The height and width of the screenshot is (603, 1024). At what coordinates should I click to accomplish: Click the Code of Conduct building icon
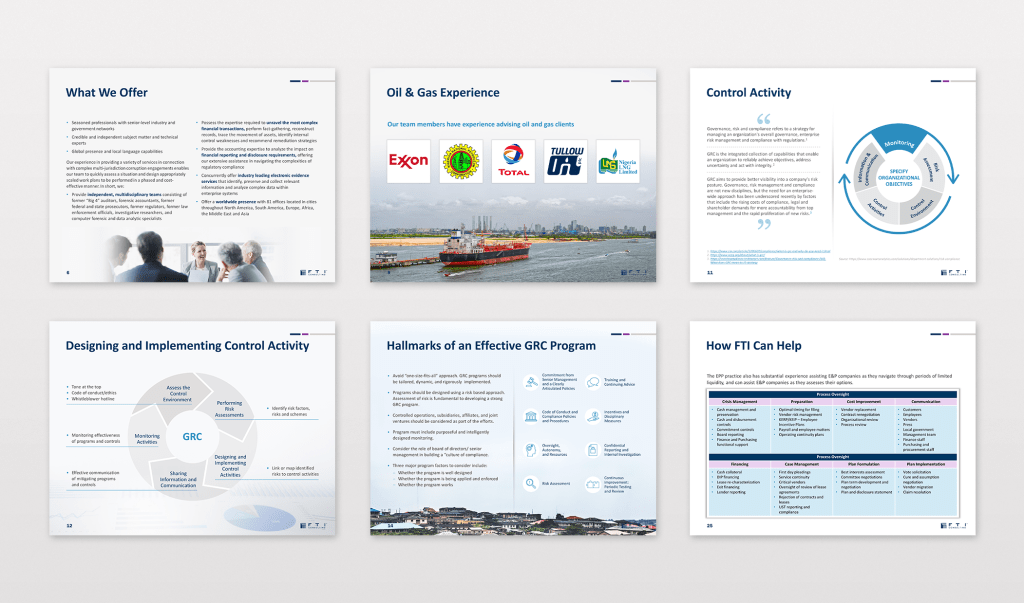pyautogui.click(x=530, y=414)
